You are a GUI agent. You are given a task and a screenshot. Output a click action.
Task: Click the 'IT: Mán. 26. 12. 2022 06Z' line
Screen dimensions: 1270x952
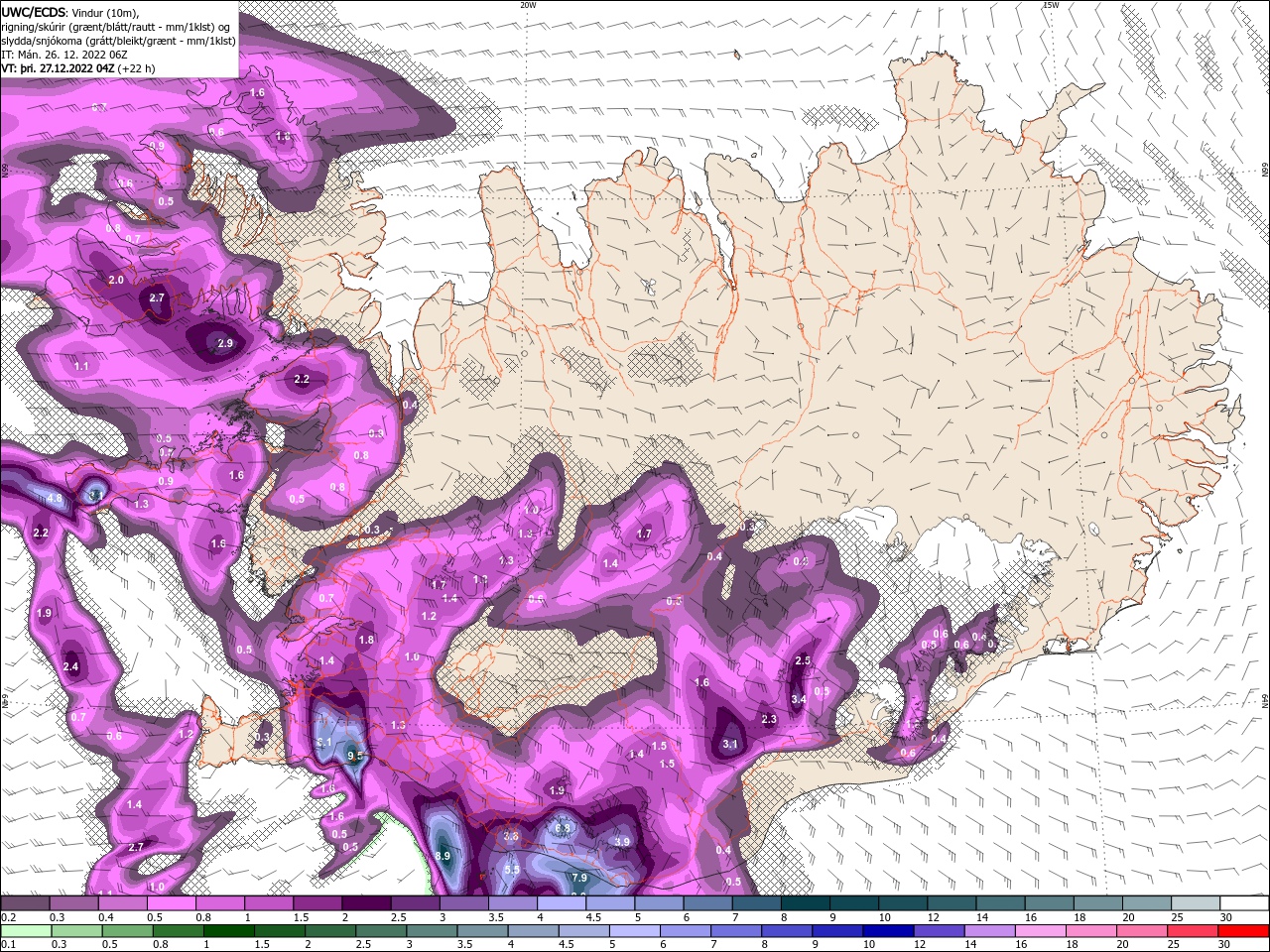click(66, 55)
